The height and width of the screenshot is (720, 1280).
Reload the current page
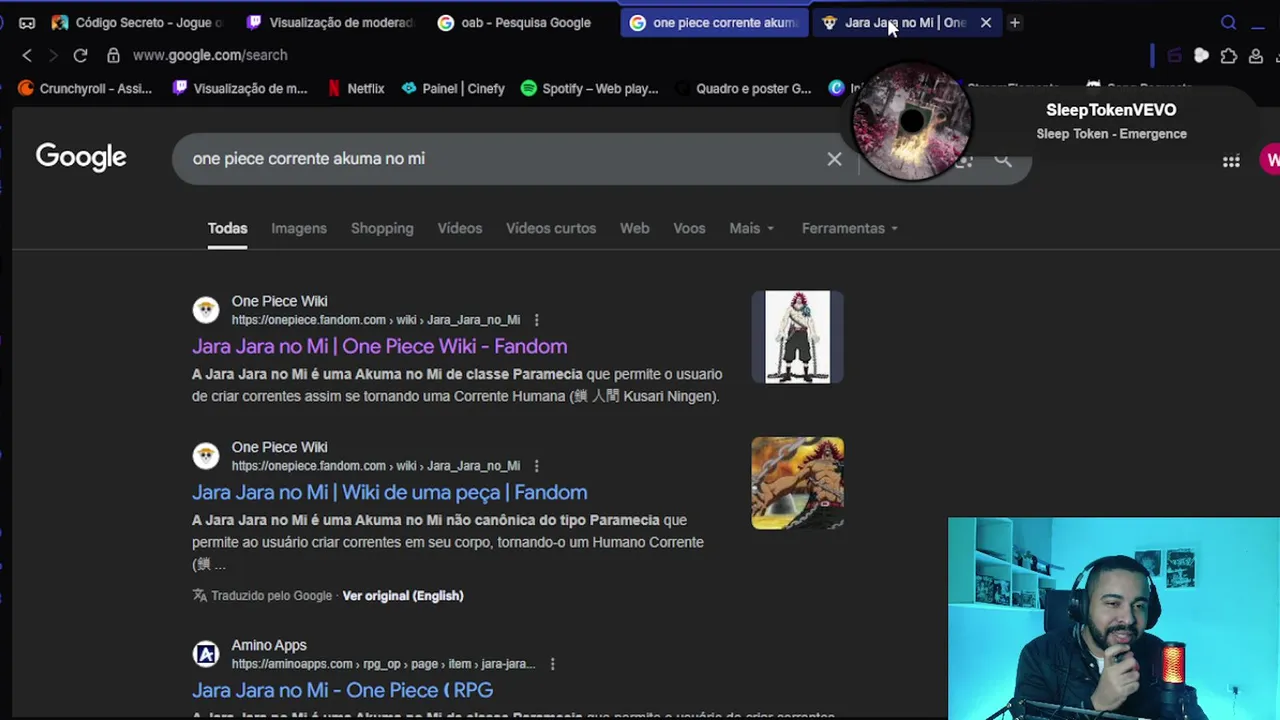click(x=80, y=55)
